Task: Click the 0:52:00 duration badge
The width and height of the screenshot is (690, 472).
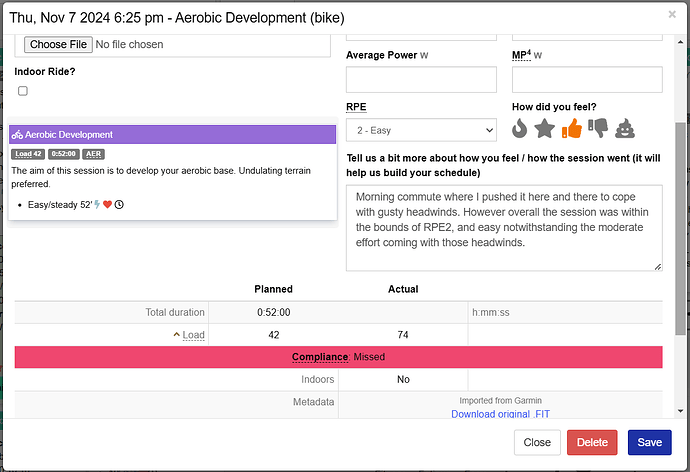Action: pyautogui.click(x=63, y=154)
